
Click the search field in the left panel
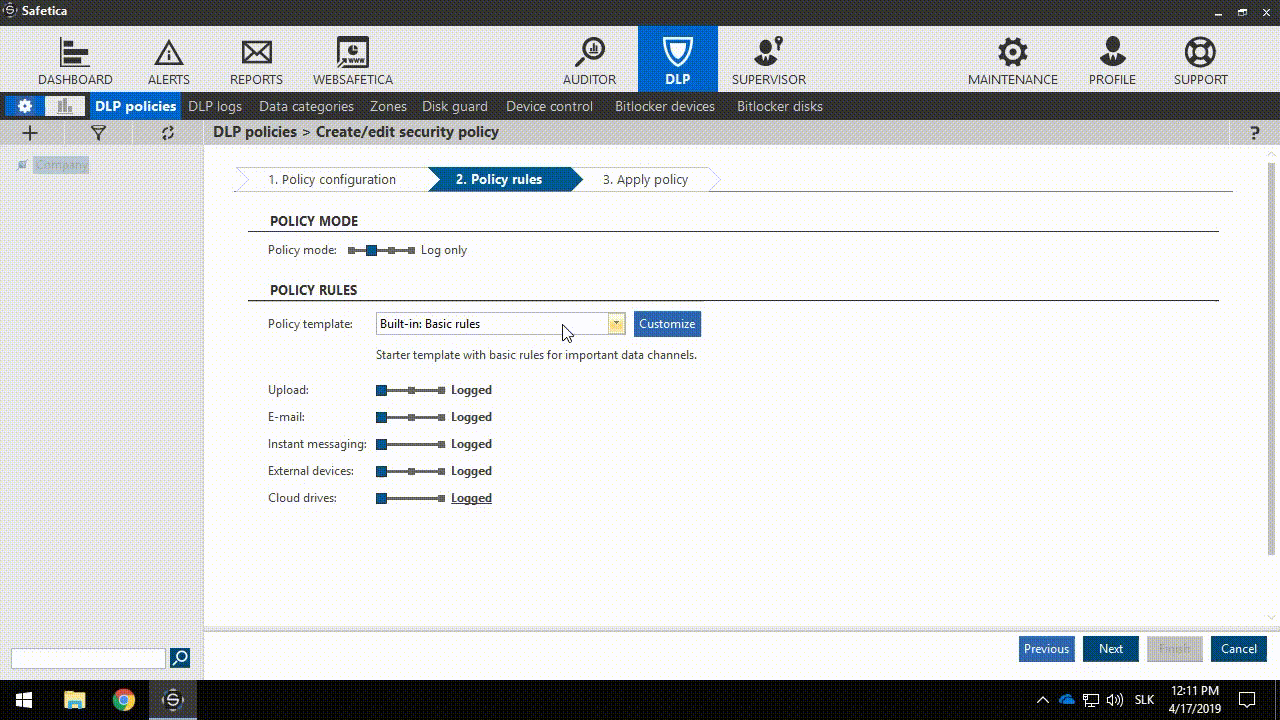88,657
